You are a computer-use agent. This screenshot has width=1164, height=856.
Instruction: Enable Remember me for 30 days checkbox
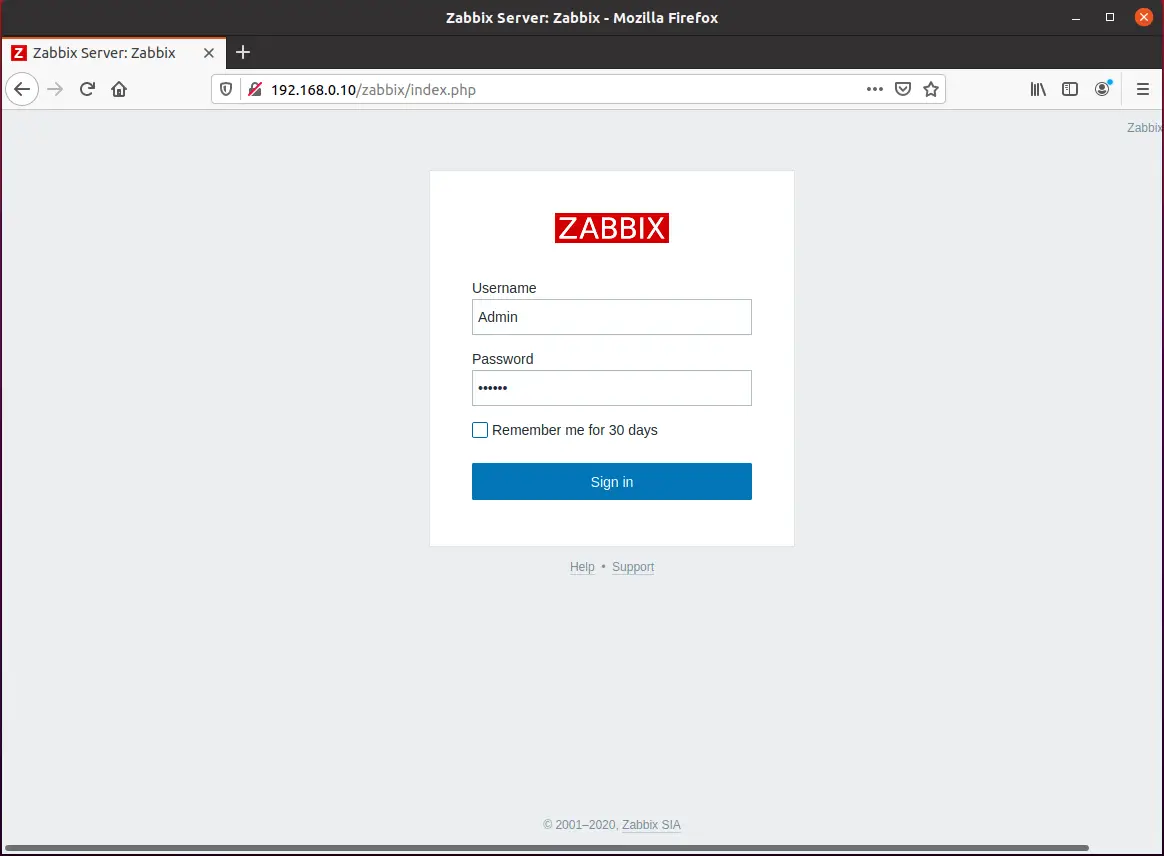(480, 430)
